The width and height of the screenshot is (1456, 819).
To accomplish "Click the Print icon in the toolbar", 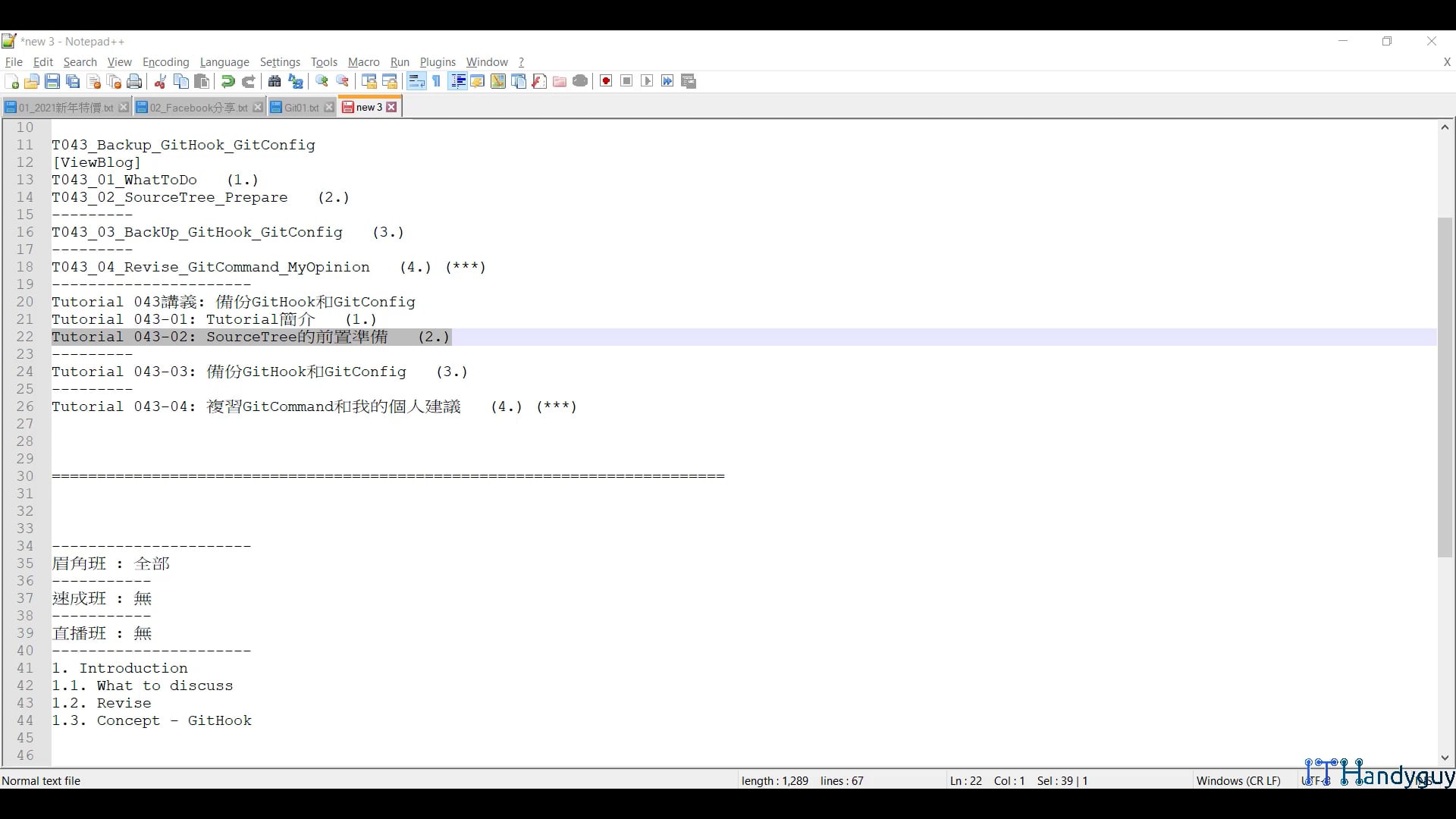I will [x=134, y=81].
